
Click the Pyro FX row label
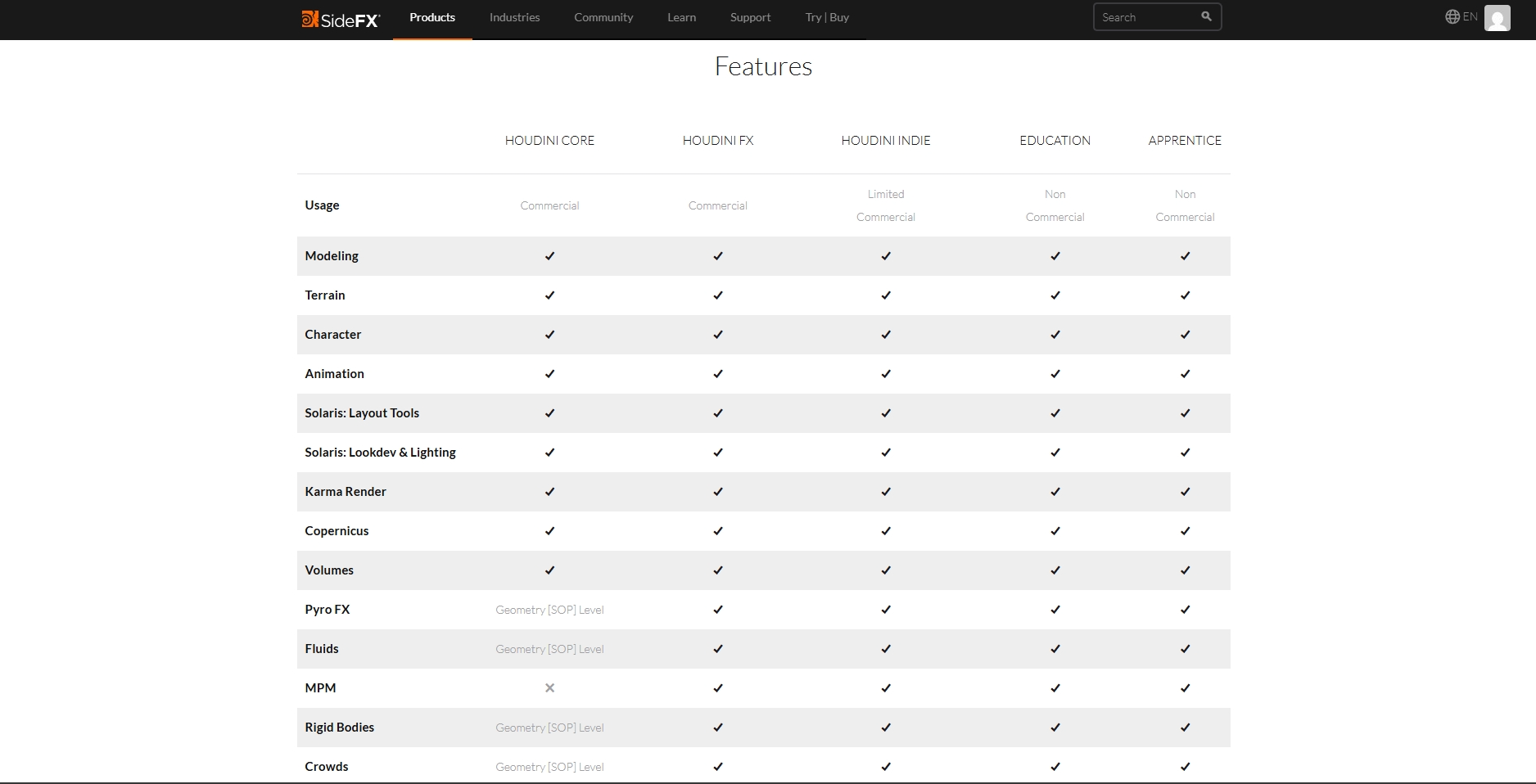pos(328,610)
